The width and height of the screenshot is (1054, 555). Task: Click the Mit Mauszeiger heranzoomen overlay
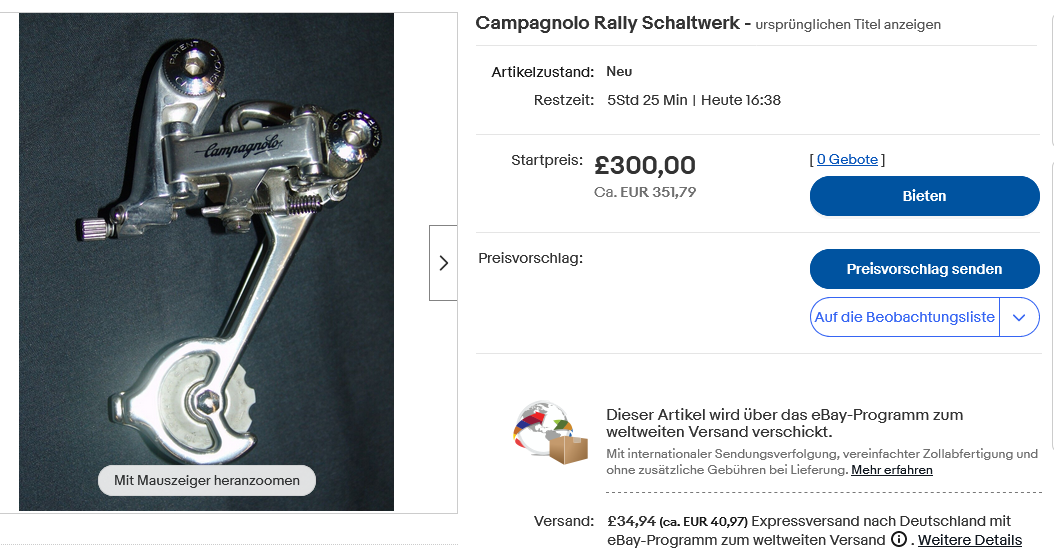click(x=206, y=481)
